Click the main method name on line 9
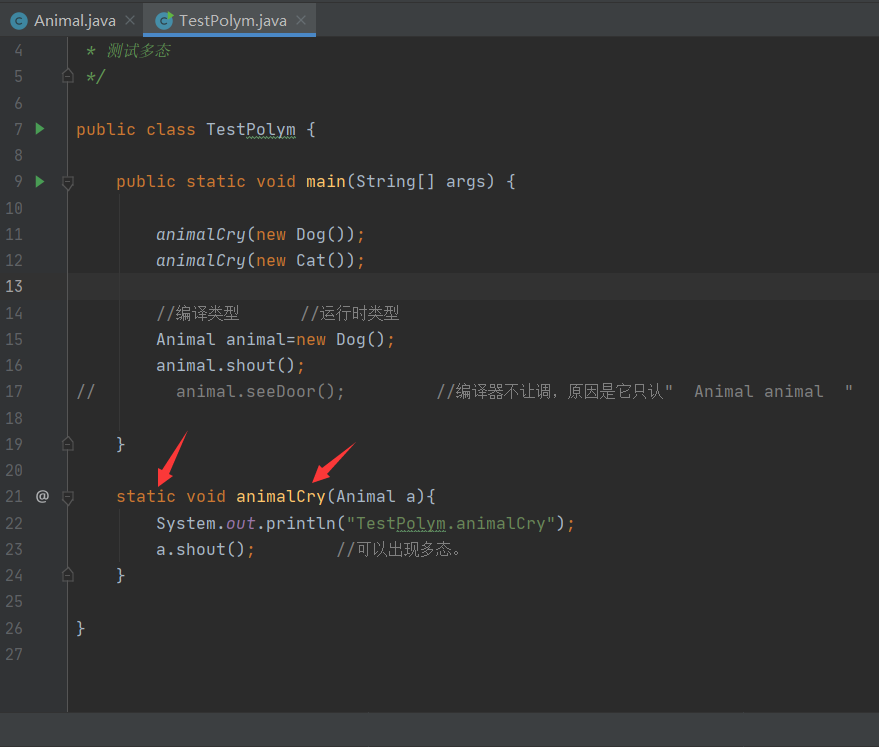Image resolution: width=879 pixels, height=747 pixels. (x=326, y=182)
